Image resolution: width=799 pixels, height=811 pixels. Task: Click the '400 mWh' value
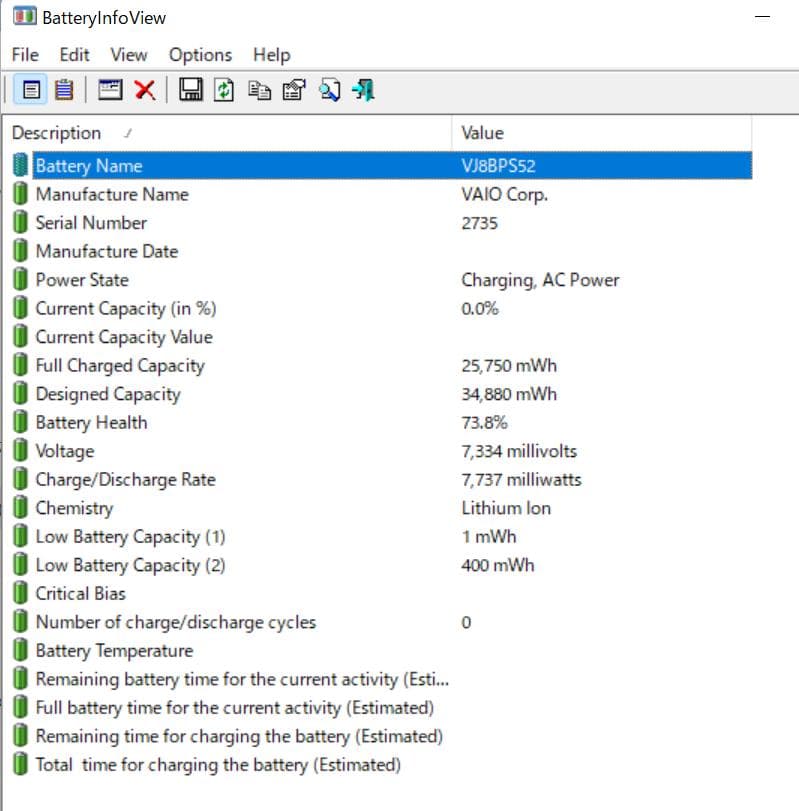(x=498, y=565)
